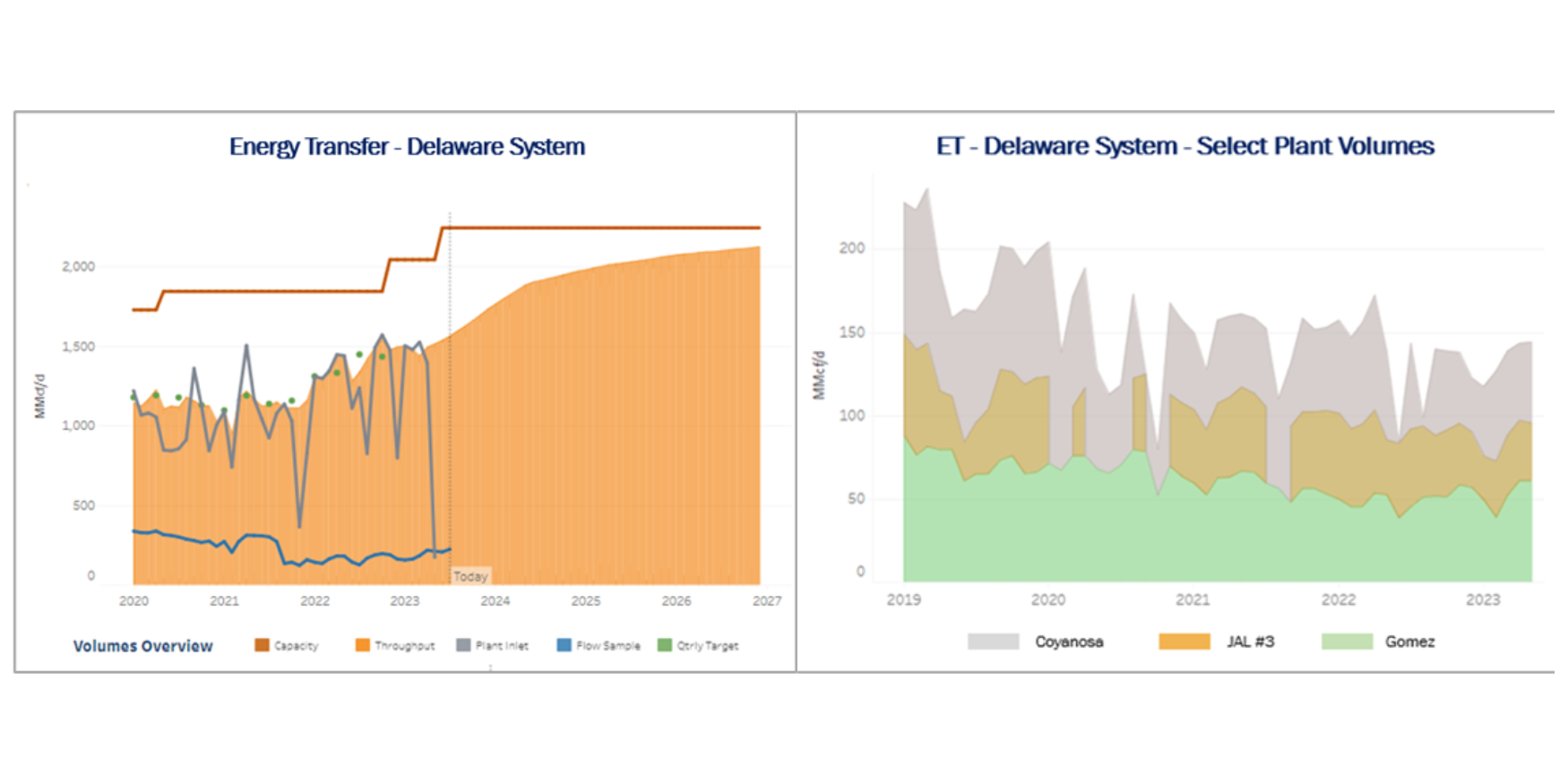Image resolution: width=1568 pixels, height=784 pixels.
Task: Click the Flow Sample legend color swatch
Action: (x=564, y=645)
